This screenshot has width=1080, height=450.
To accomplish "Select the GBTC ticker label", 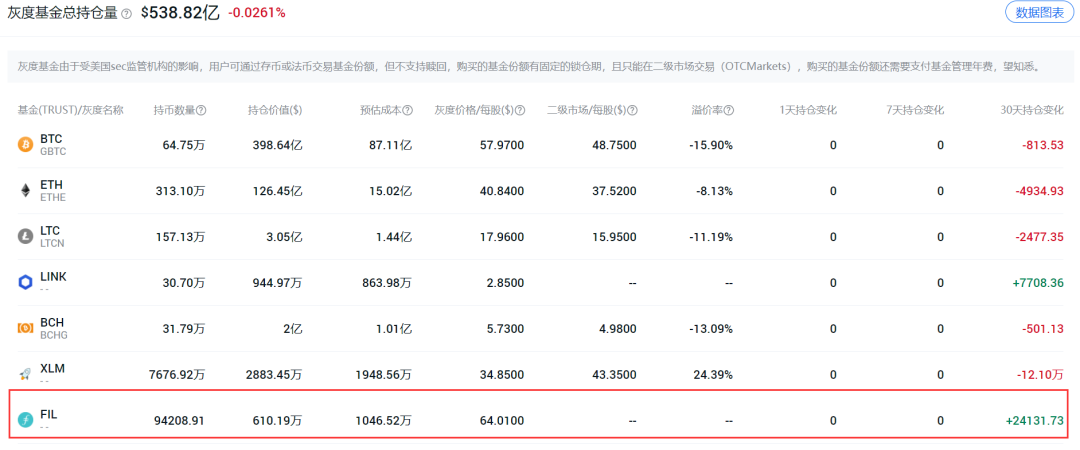I will [x=54, y=152].
